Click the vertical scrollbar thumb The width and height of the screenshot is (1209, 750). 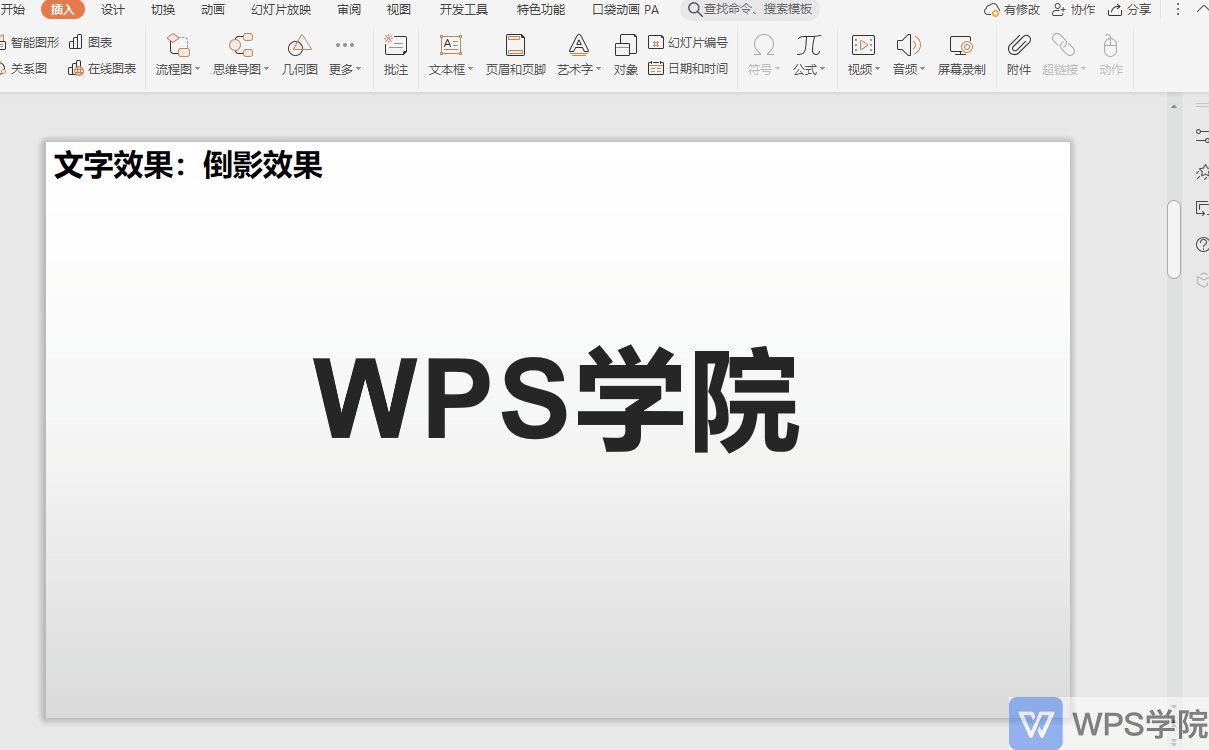pyautogui.click(x=1174, y=239)
